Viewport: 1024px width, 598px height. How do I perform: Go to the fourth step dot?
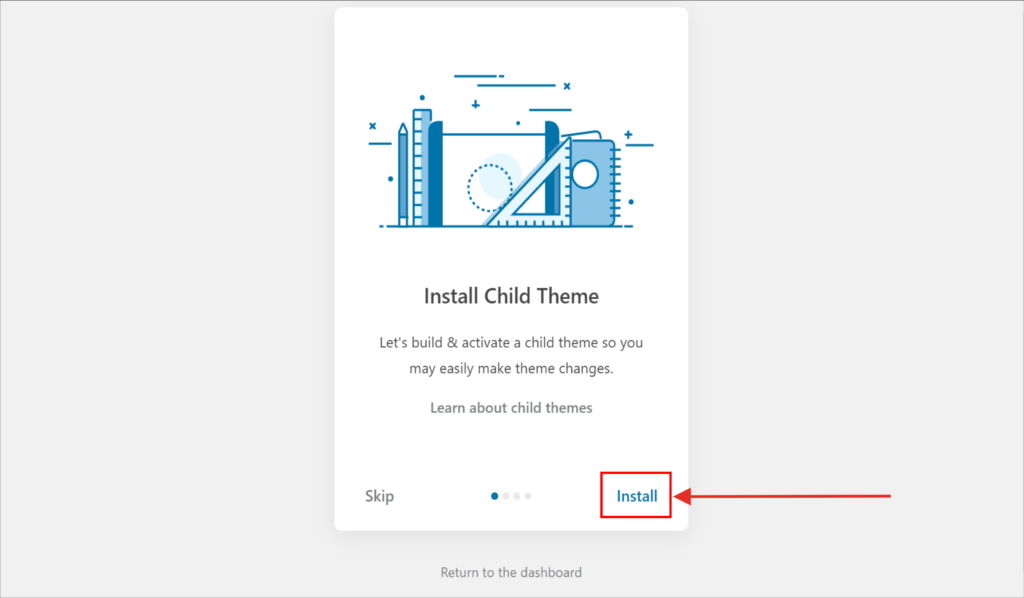point(528,496)
